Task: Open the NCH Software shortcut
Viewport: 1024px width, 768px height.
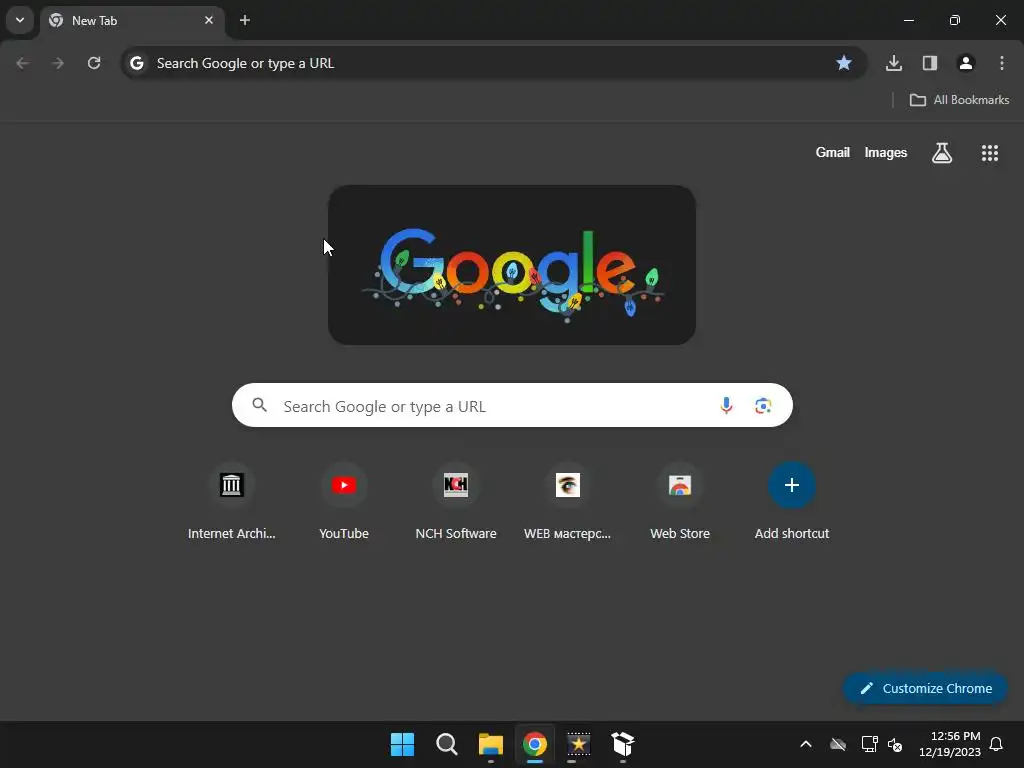Action: 456,502
